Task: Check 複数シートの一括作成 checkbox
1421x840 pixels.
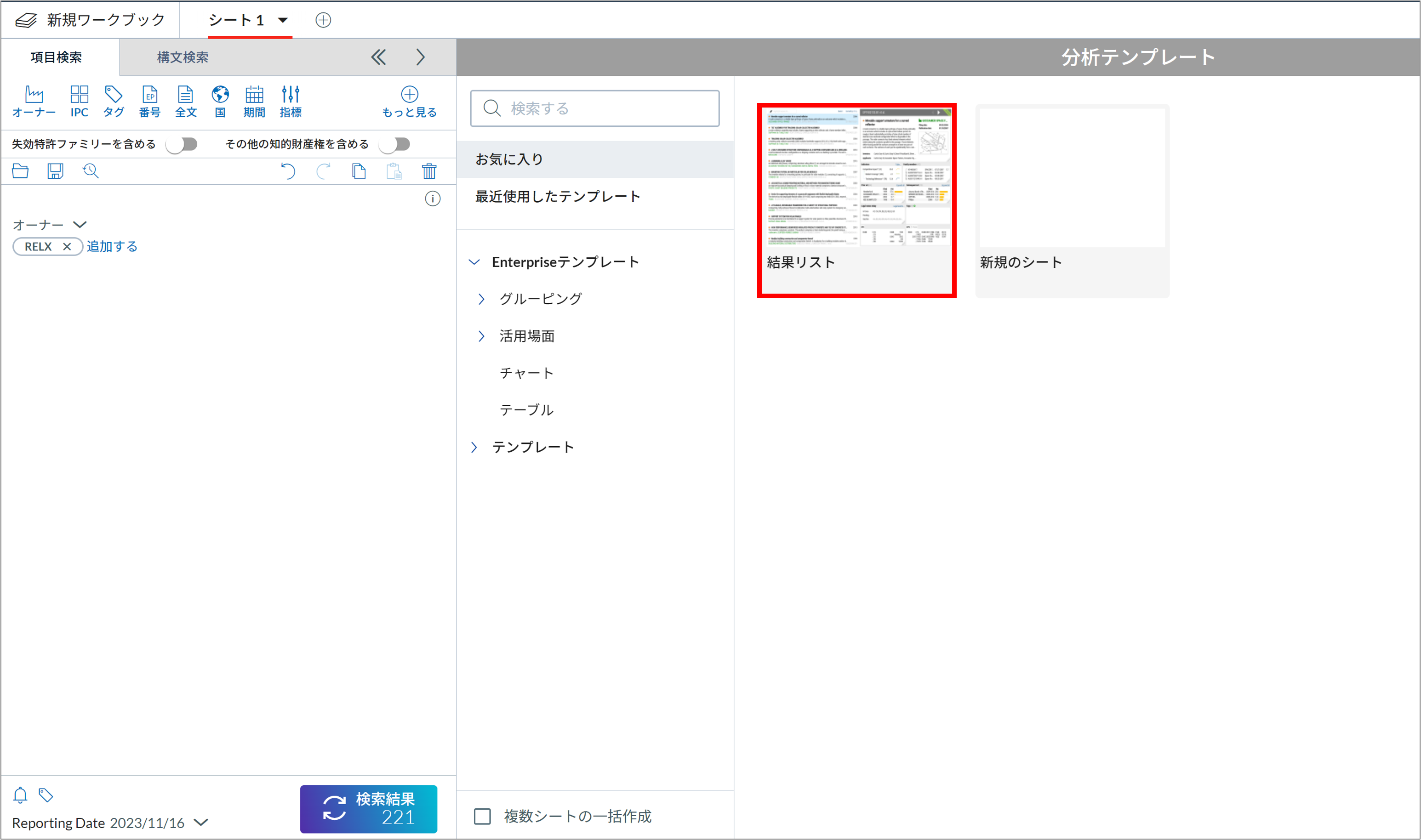Action: (482, 816)
